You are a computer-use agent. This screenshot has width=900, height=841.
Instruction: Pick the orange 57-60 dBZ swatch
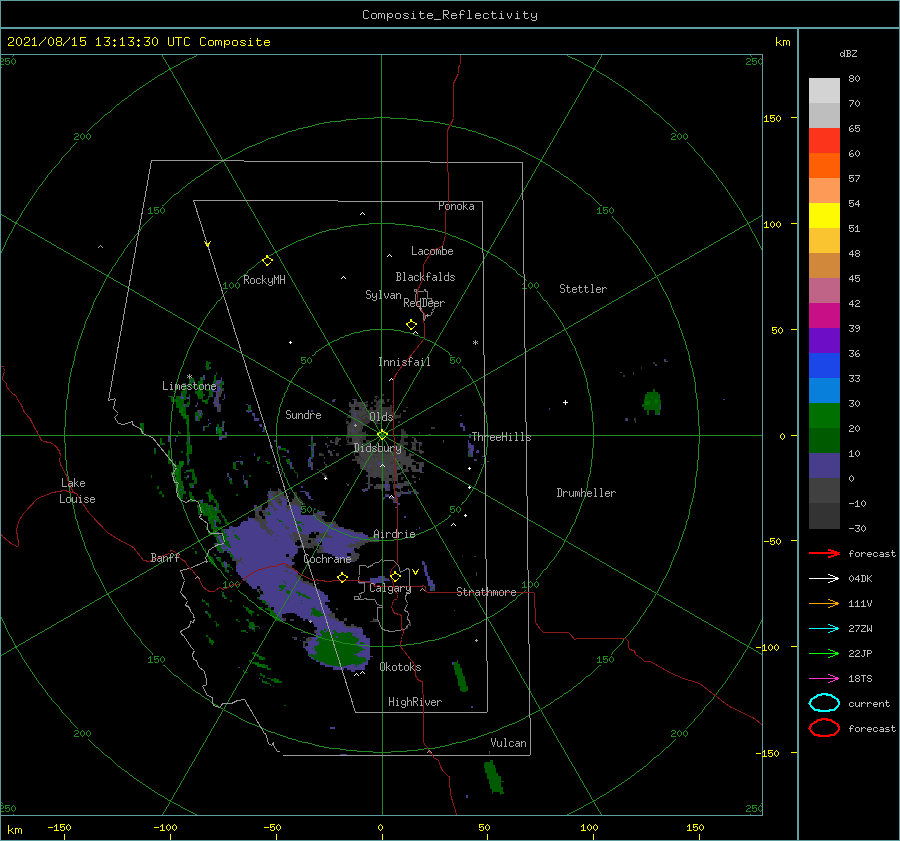click(x=824, y=166)
